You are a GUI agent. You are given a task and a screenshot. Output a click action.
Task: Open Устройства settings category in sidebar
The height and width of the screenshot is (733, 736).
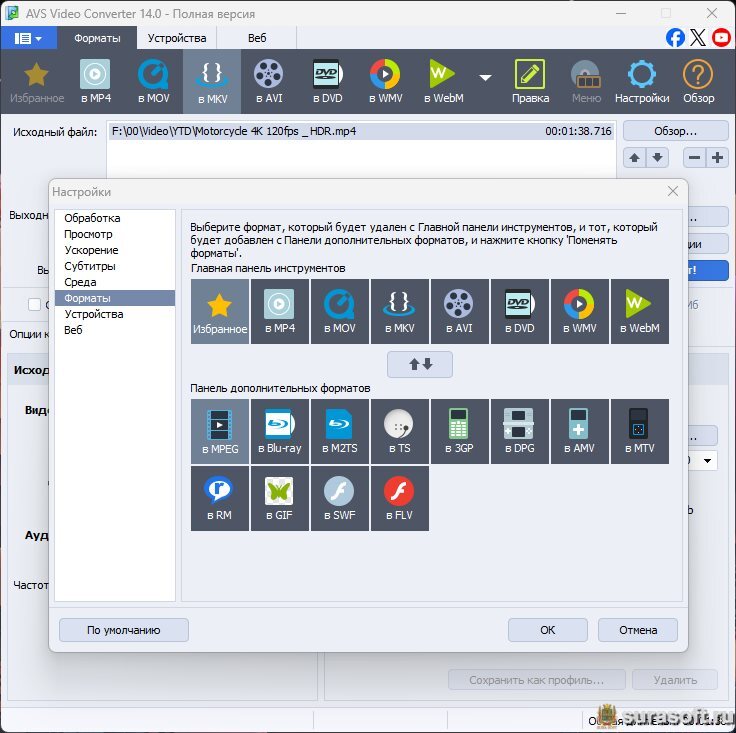[x=115, y=314]
